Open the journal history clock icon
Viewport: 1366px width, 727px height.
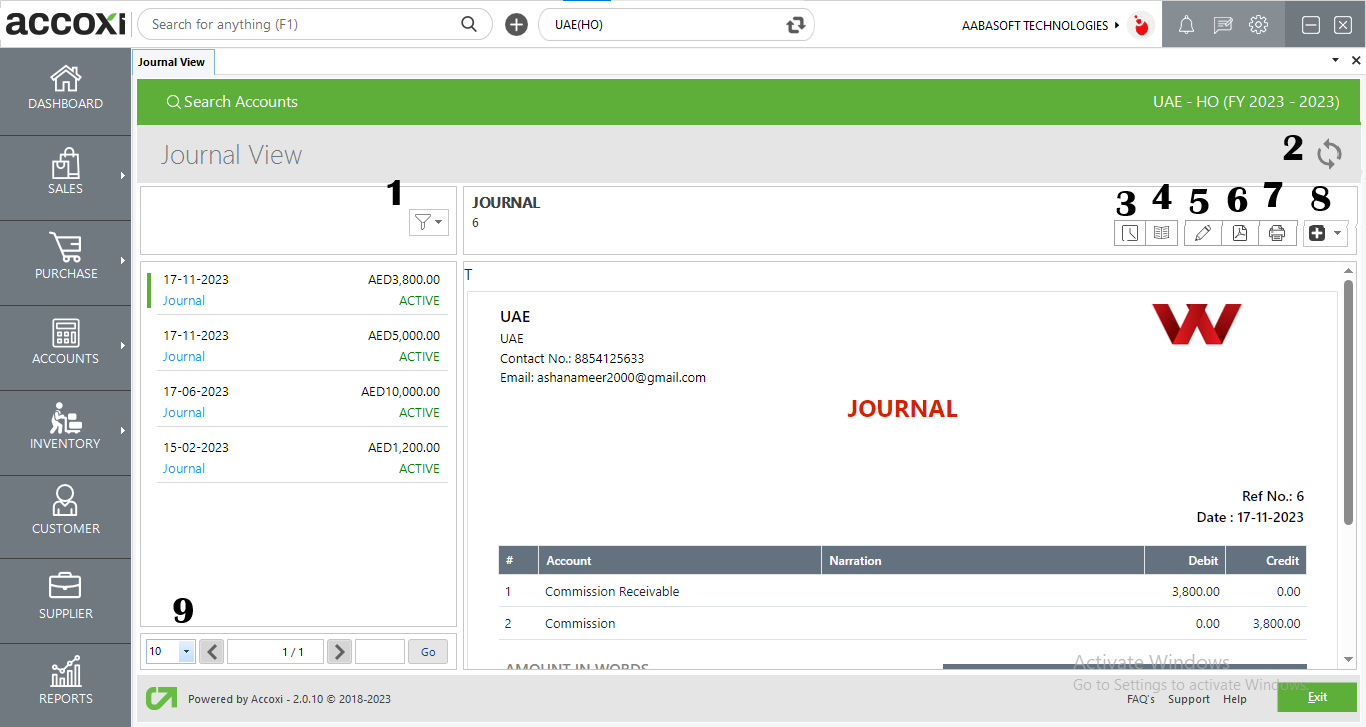tap(1129, 232)
